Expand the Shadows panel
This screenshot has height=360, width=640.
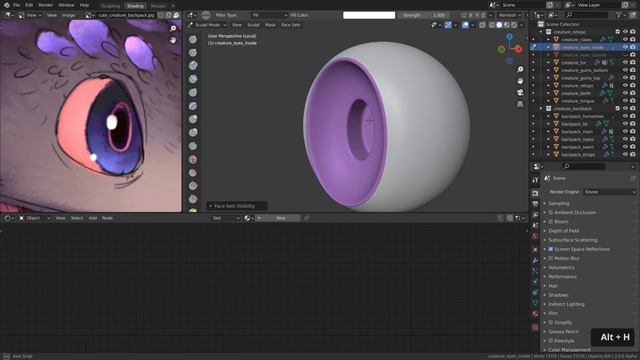pos(558,295)
